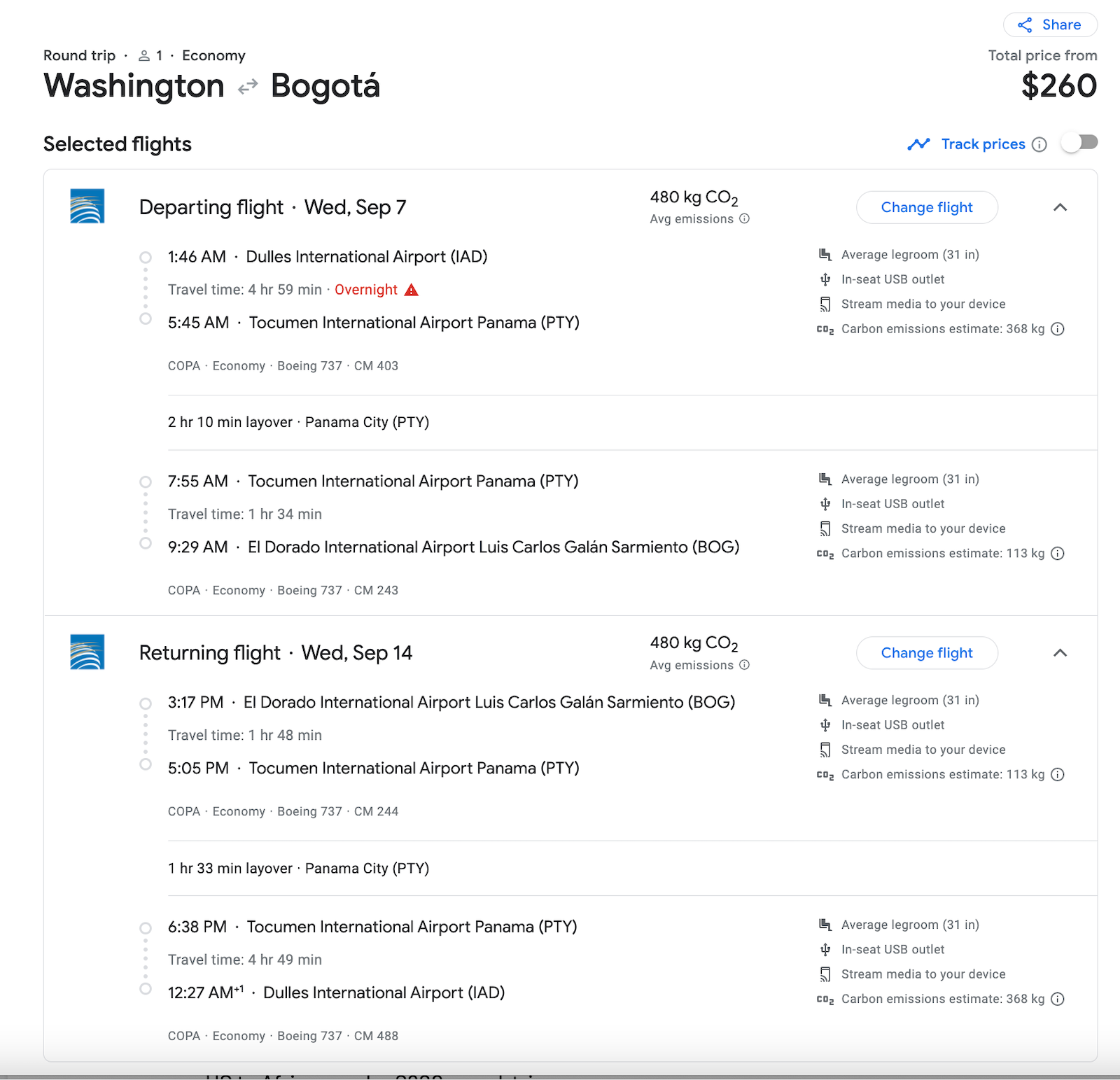Click the swap arrows between Washington and Bogotá
Image resolution: width=1120 pixels, height=1080 pixels.
coord(246,86)
